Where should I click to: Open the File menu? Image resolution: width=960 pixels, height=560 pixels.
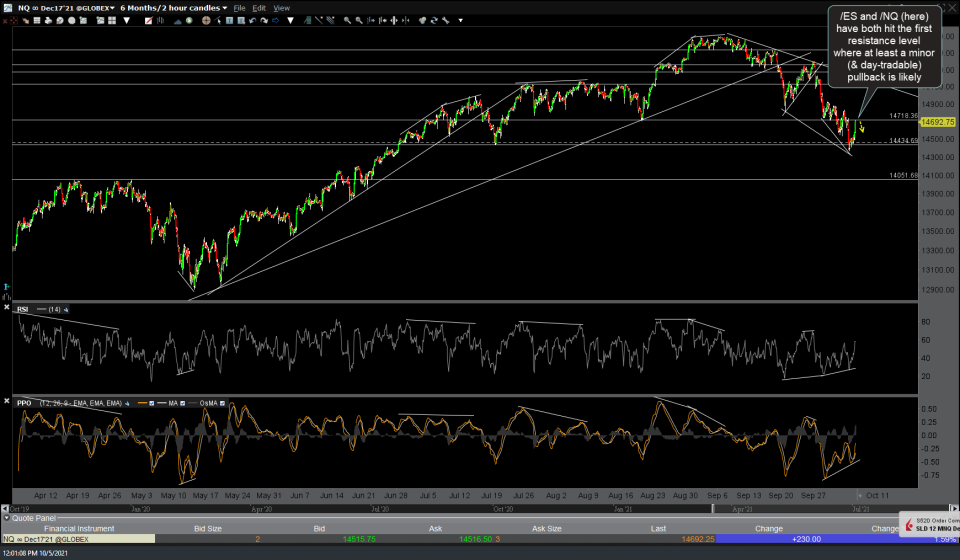click(x=239, y=8)
